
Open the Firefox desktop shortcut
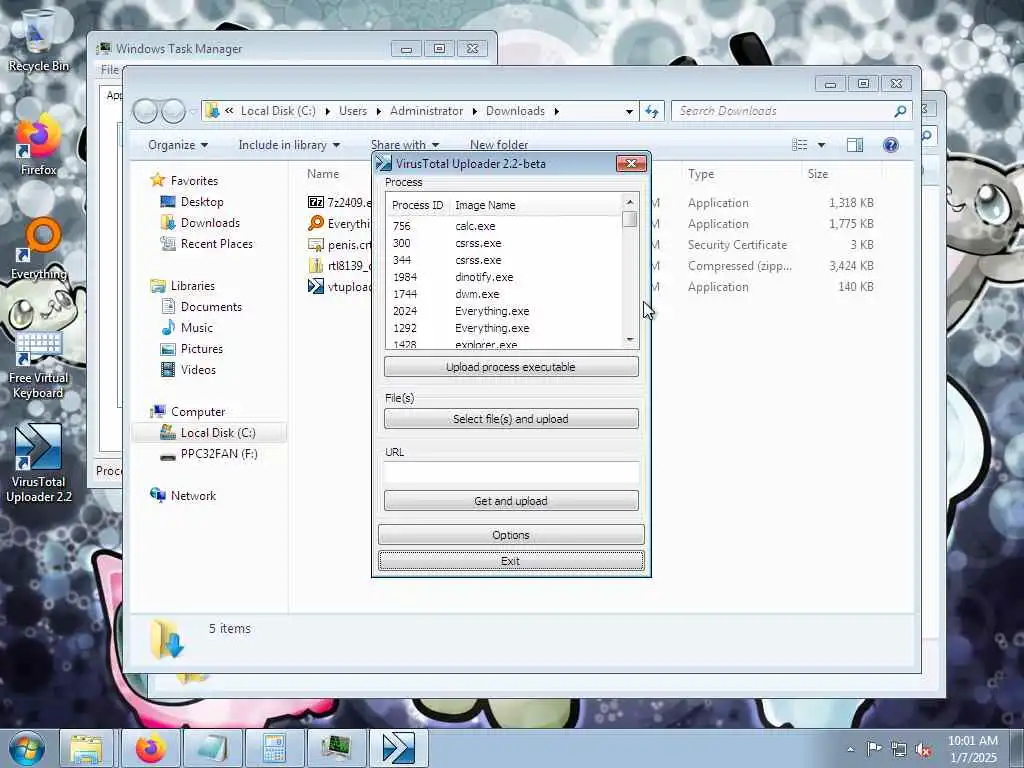(x=39, y=145)
